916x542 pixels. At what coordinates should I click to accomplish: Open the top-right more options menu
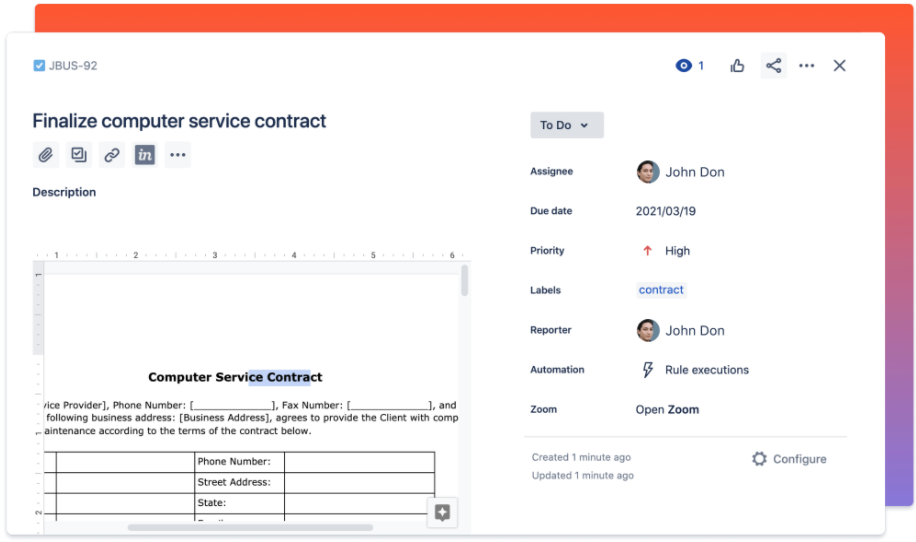[x=807, y=66]
